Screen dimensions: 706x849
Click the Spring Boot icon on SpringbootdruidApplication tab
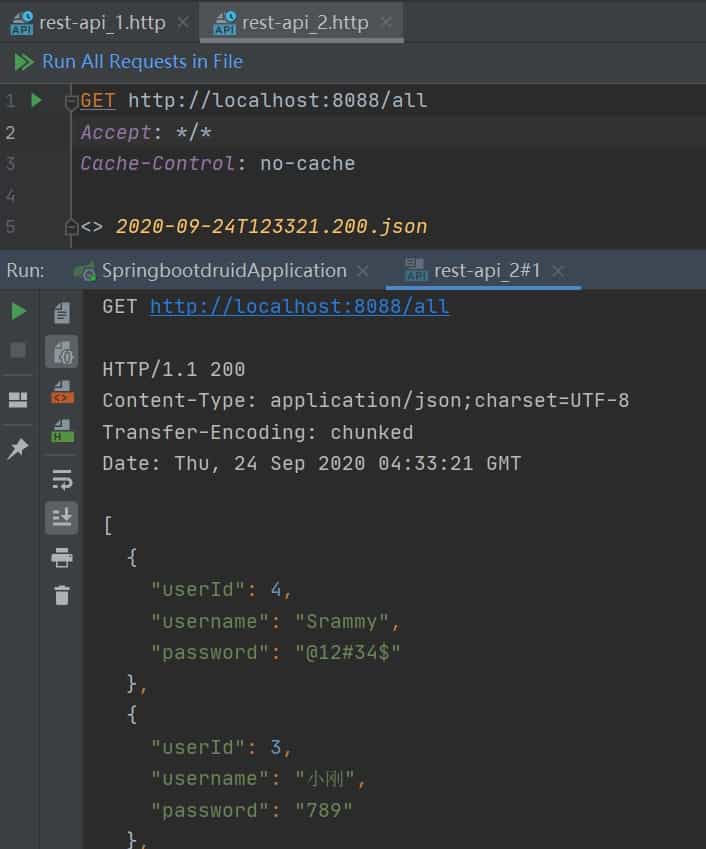85,271
